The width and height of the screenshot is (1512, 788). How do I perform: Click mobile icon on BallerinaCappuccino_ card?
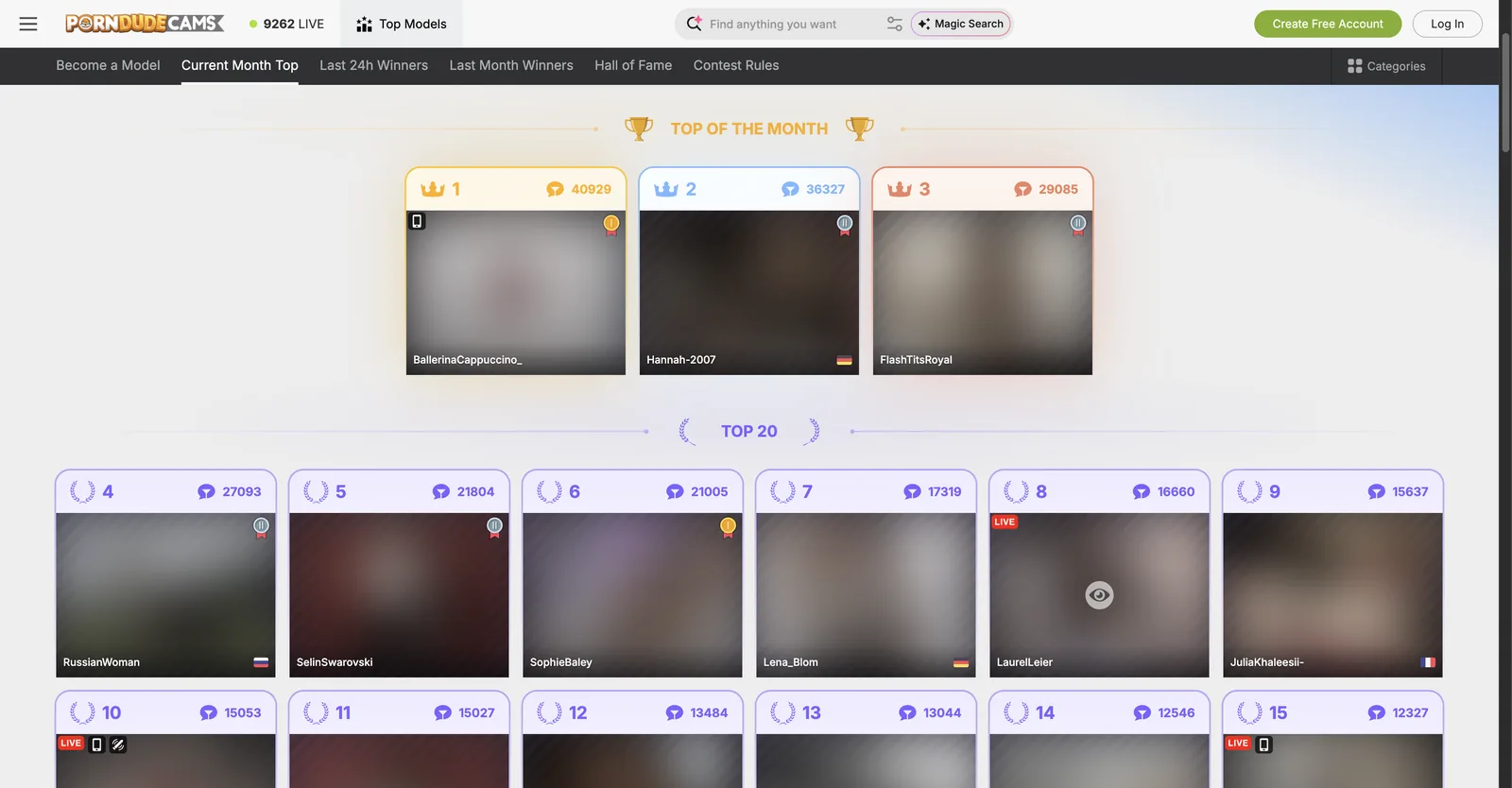(x=417, y=221)
